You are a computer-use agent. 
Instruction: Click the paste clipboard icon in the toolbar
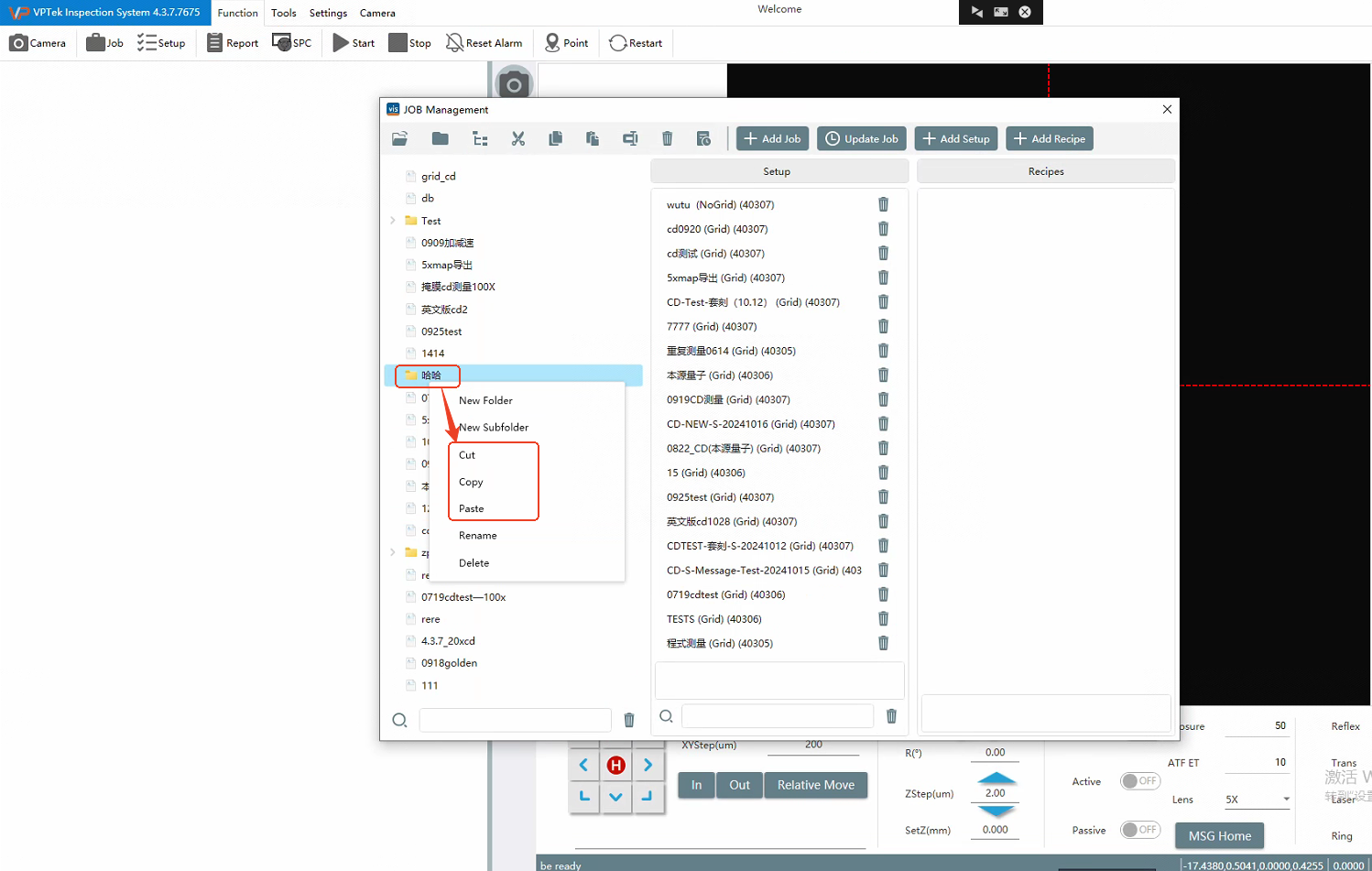593,138
